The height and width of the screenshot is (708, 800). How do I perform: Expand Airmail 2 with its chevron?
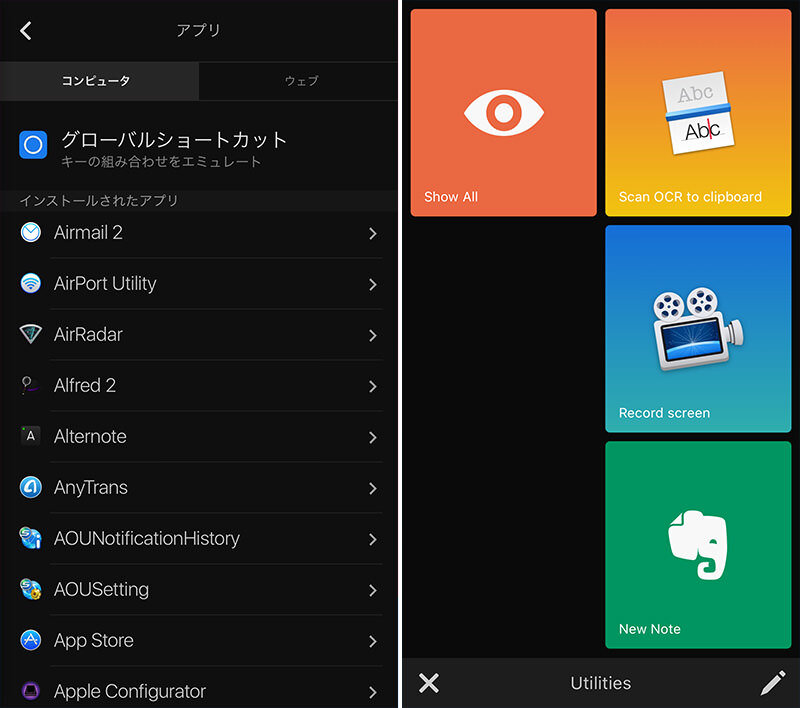tap(373, 234)
